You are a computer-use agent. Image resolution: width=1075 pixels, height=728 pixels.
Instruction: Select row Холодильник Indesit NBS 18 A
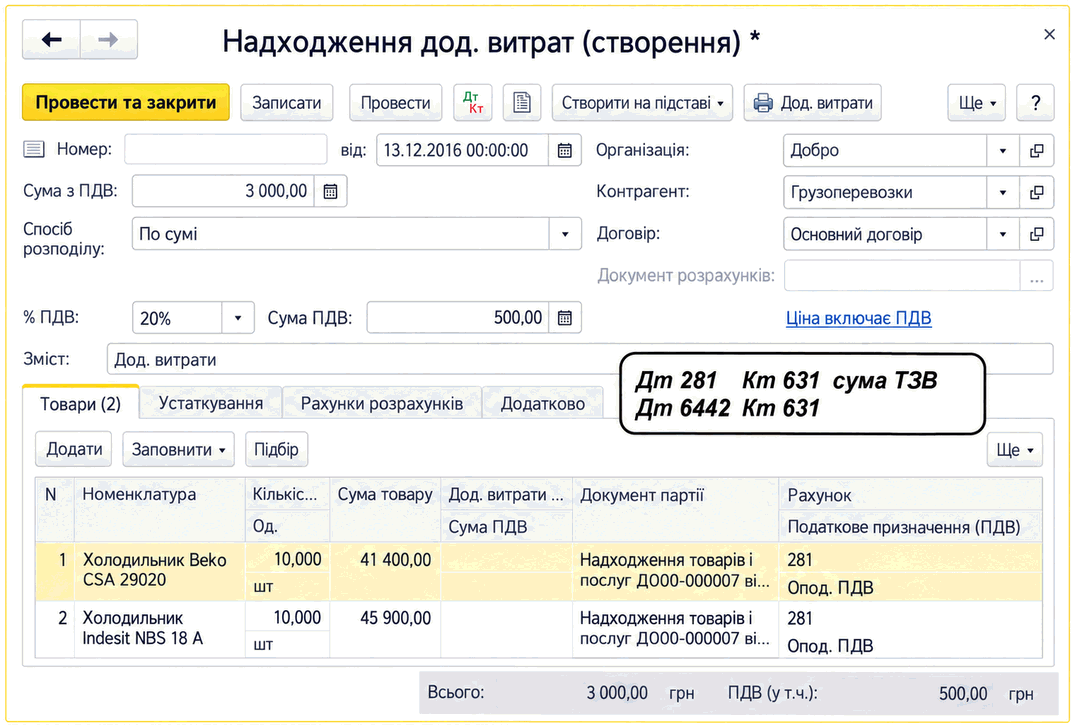[x=538, y=629]
